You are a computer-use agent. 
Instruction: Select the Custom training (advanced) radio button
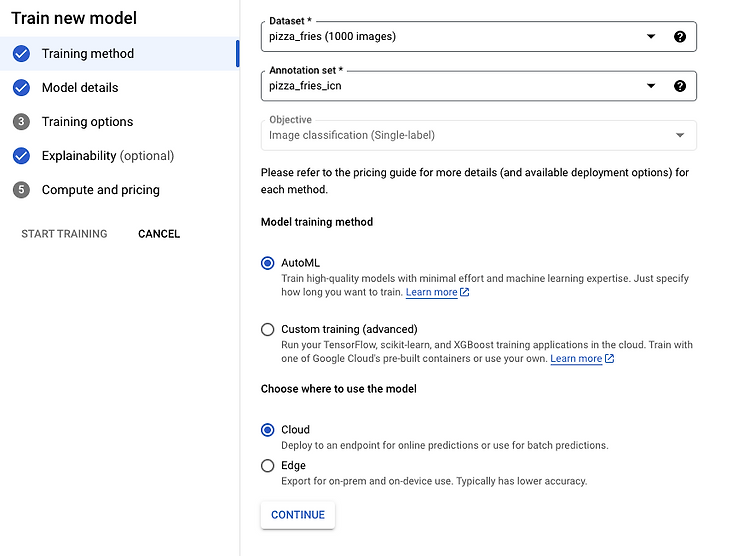tap(268, 329)
